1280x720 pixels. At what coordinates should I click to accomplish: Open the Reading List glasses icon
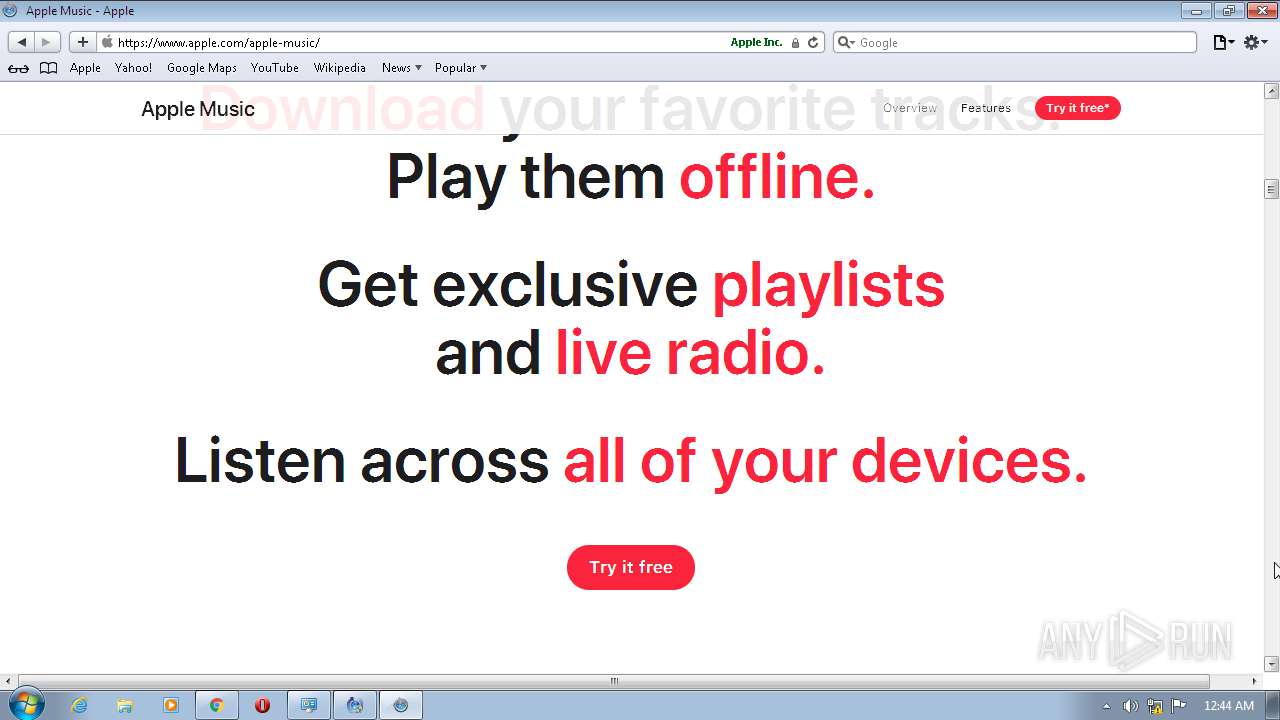tap(18, 68)
